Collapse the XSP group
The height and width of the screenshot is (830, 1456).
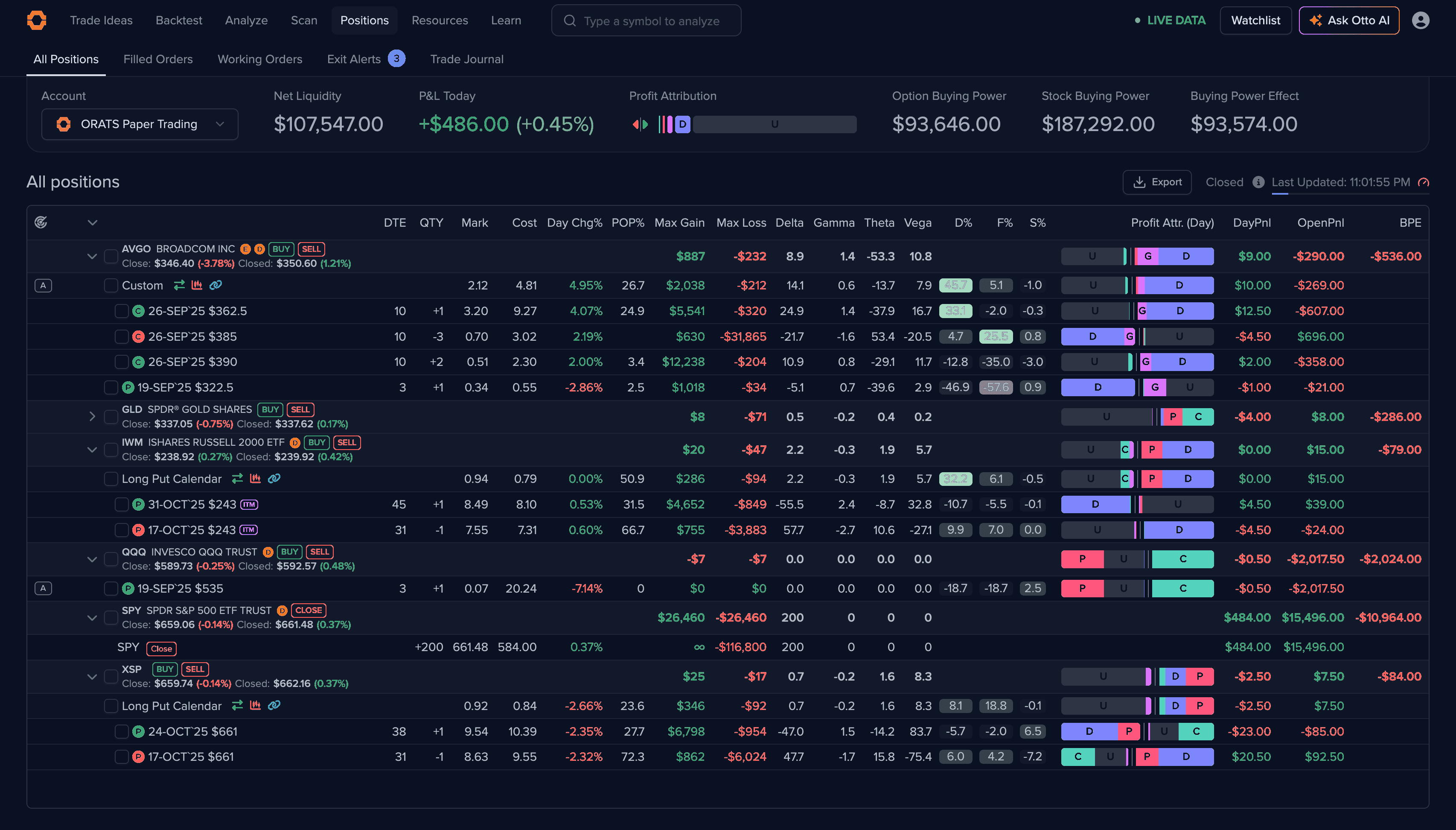pos(92,677)
